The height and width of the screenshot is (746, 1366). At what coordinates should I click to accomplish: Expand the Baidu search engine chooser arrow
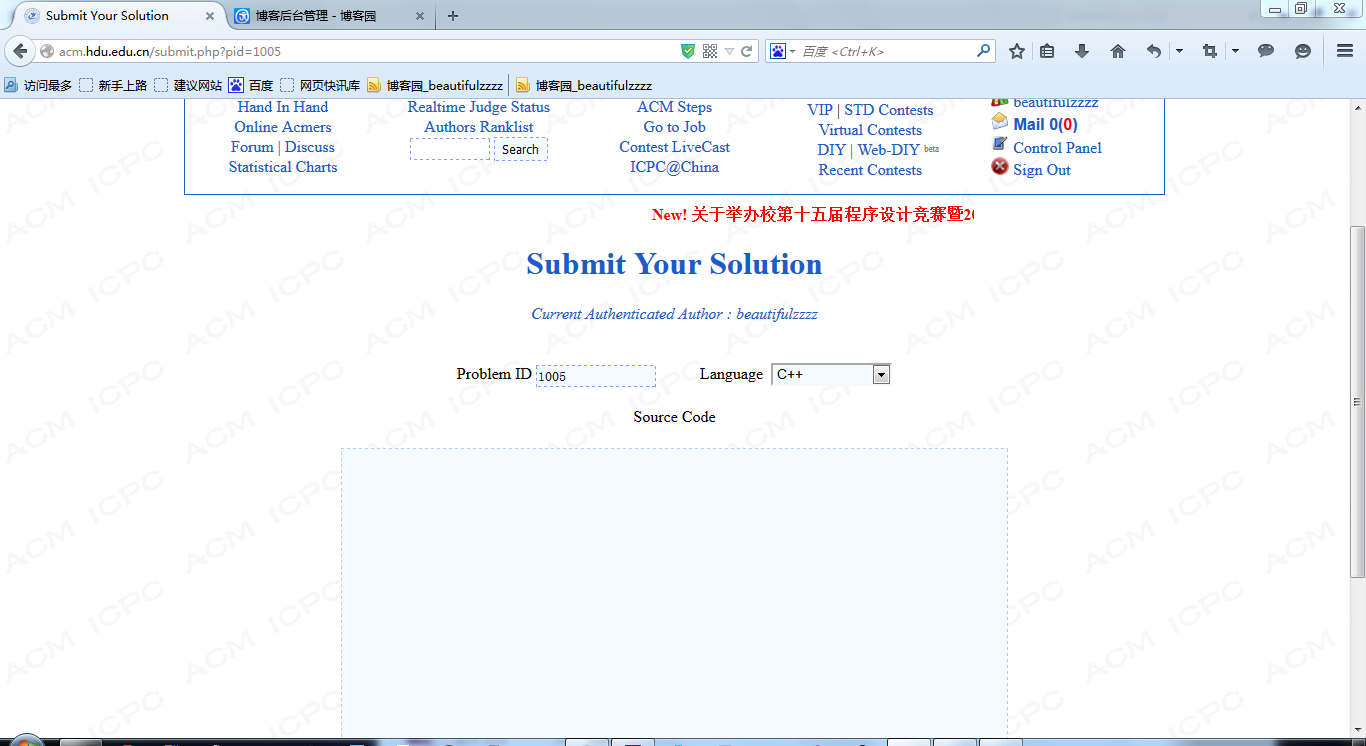pyautogui.click(x=793, y=51)
